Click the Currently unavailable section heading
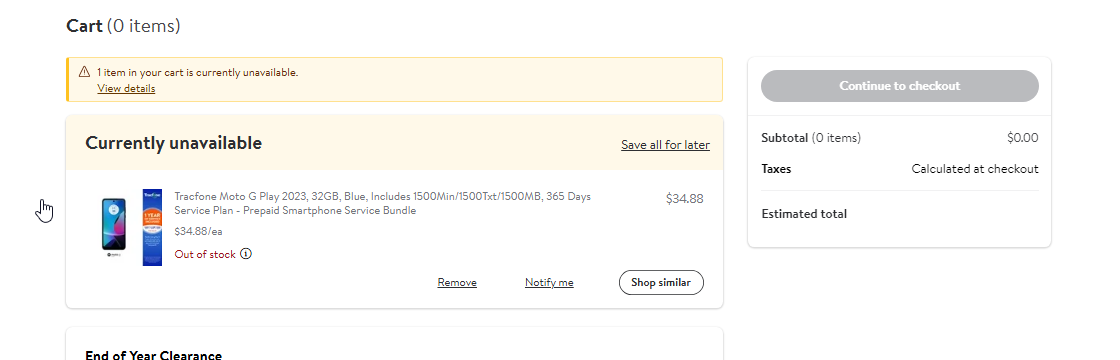This screenshot has width=1120, height=360. (174, 143)
